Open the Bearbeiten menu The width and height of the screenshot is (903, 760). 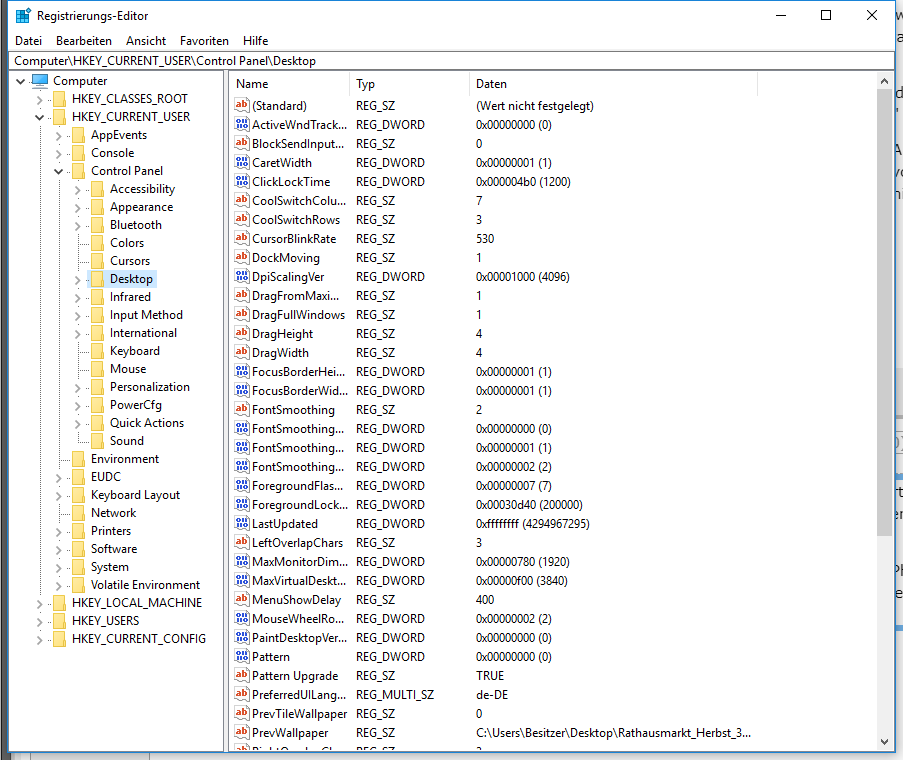[84, 41]
